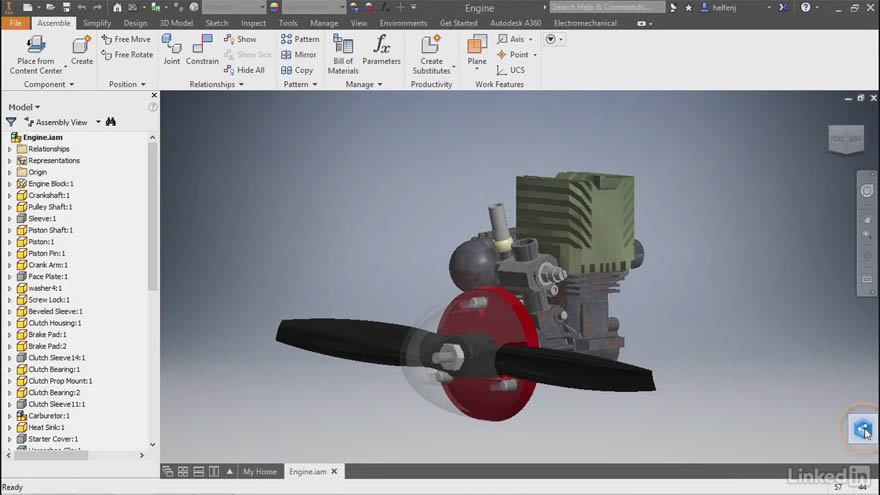Viewport: 880px width, 495px height.
Task: Open the Position panel dropdown
Action: [127, 84]
